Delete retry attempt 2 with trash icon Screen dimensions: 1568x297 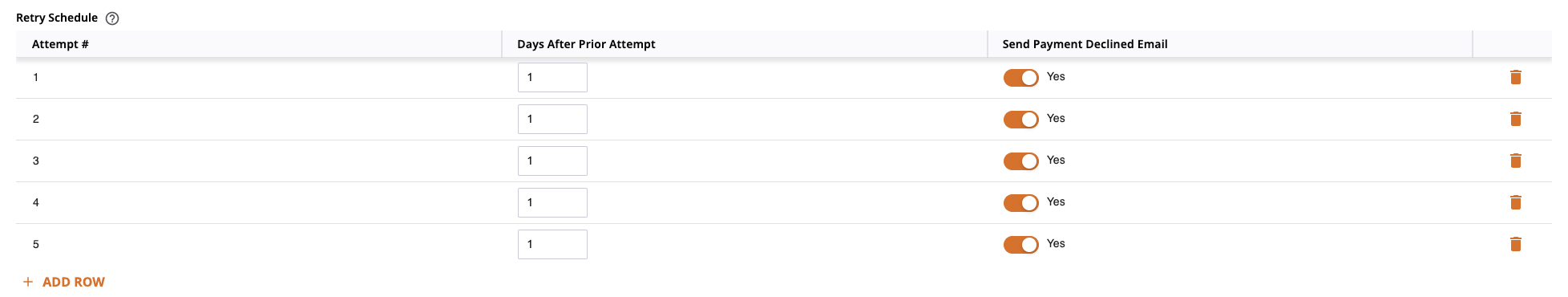tap(1516, 119)
